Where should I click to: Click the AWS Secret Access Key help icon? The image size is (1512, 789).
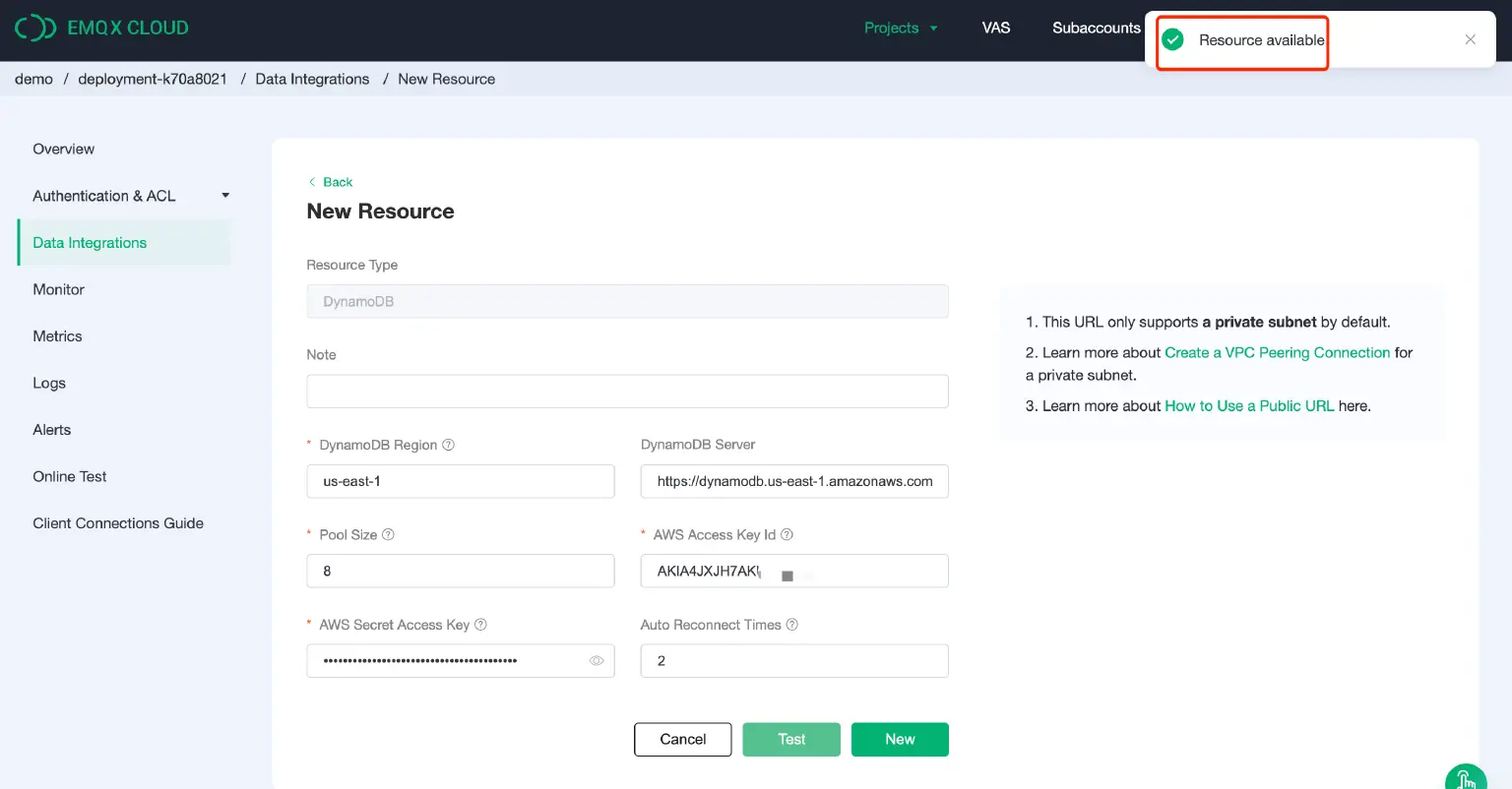point(479,624)
